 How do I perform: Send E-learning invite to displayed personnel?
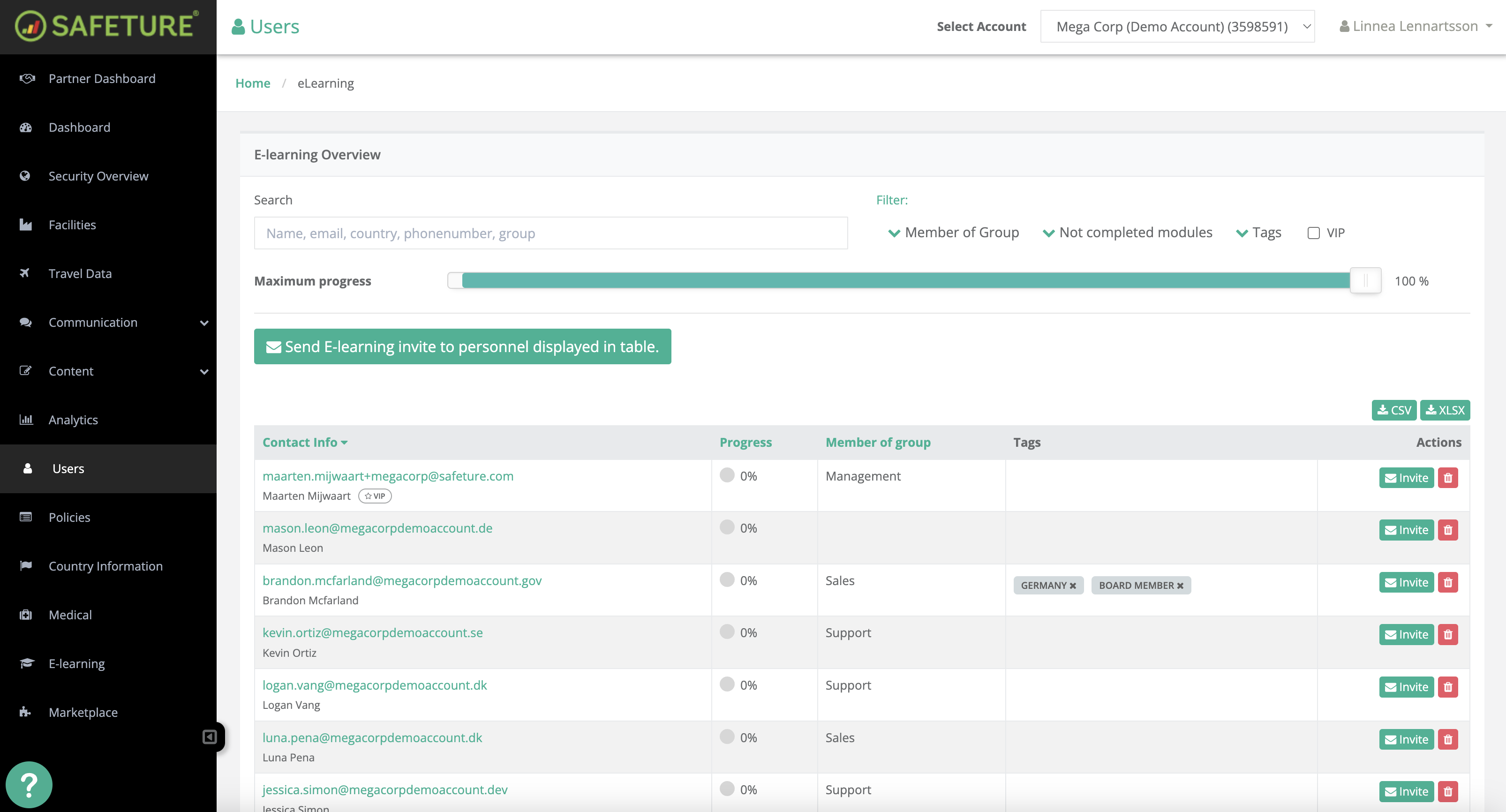[462, 346]
